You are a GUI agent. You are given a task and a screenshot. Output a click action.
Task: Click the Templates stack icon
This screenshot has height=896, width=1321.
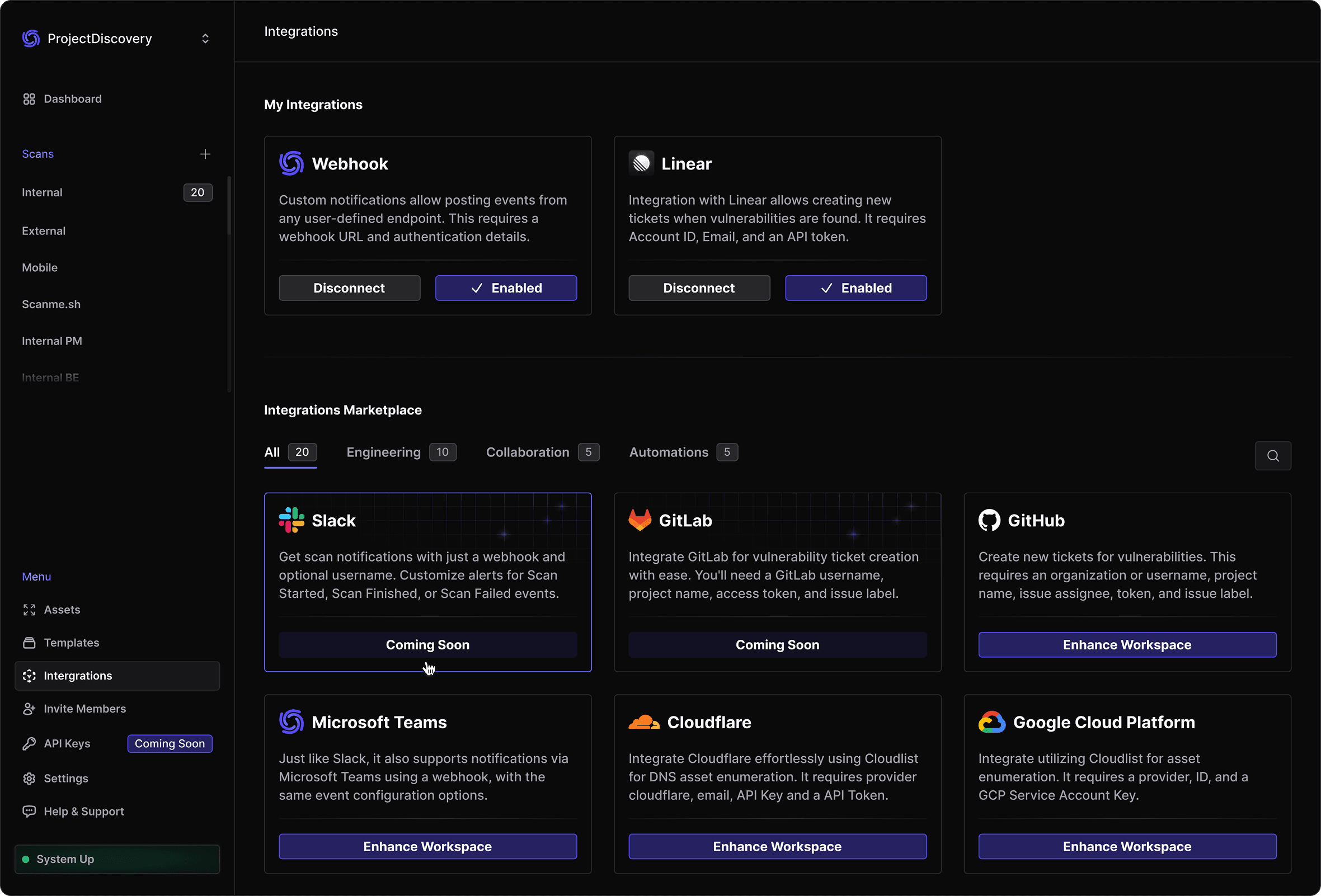[x=29, y=643]
